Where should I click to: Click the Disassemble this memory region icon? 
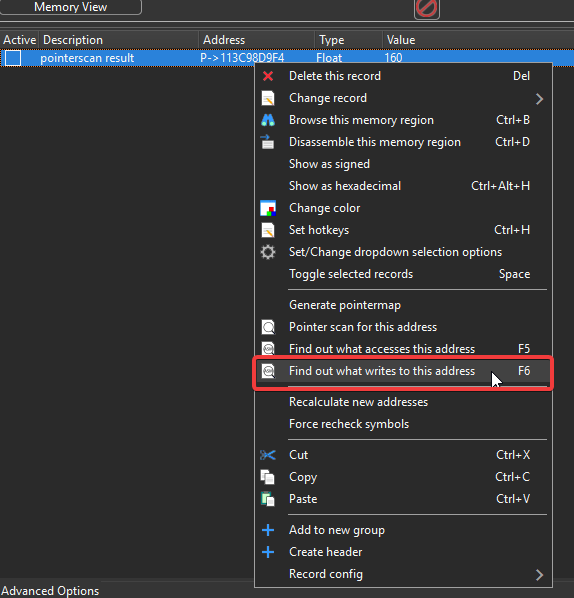pyautogui.click(x=267, y=142)
